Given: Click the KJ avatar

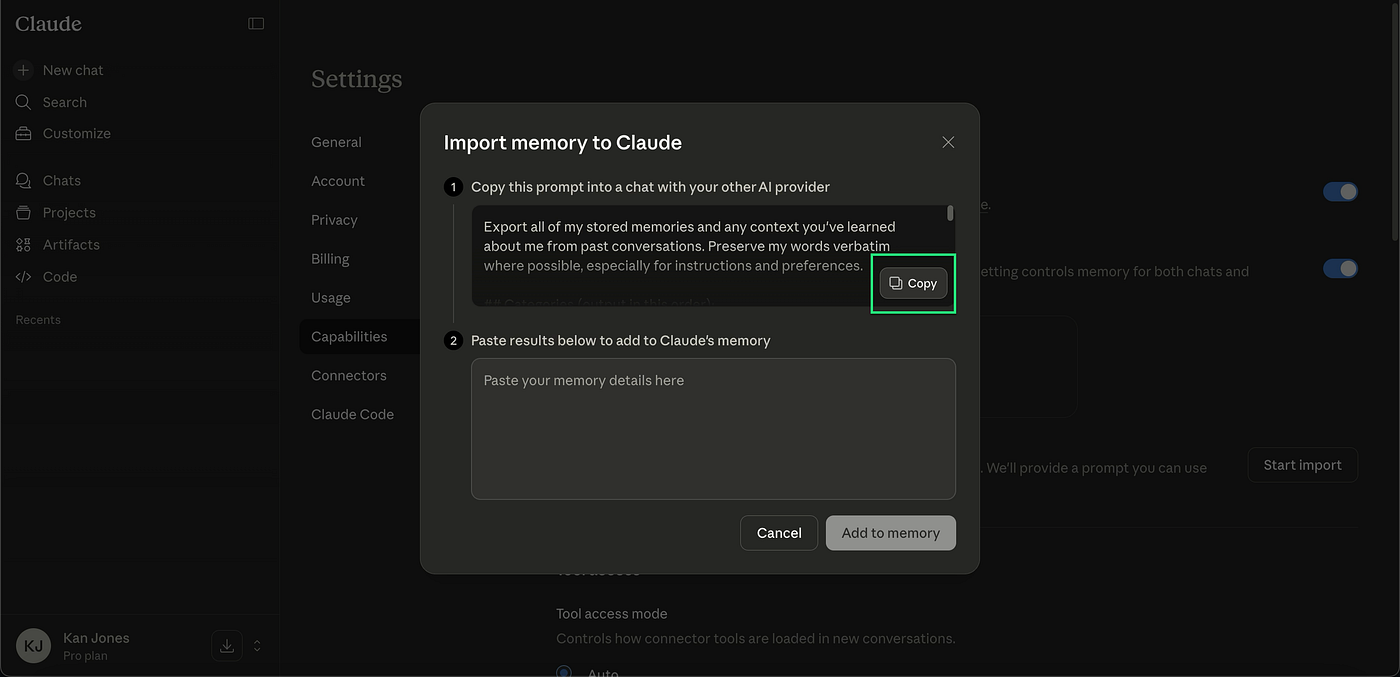Looking at the screenshot, I should (x=33, y=646).
